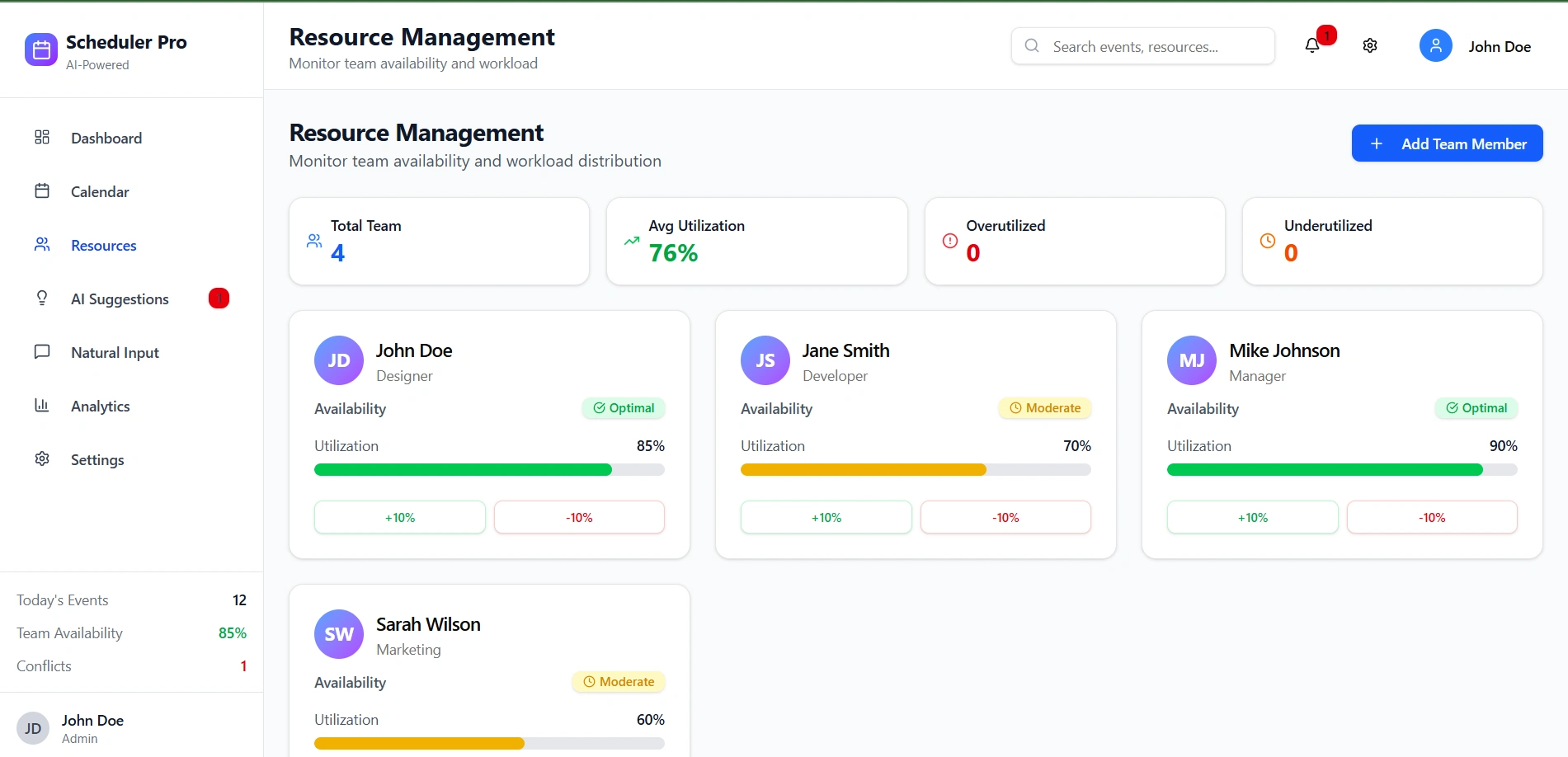1568x757 pixels.
Task: Click Sarah Wilson's SW avatar
Action: pos(339,634)
